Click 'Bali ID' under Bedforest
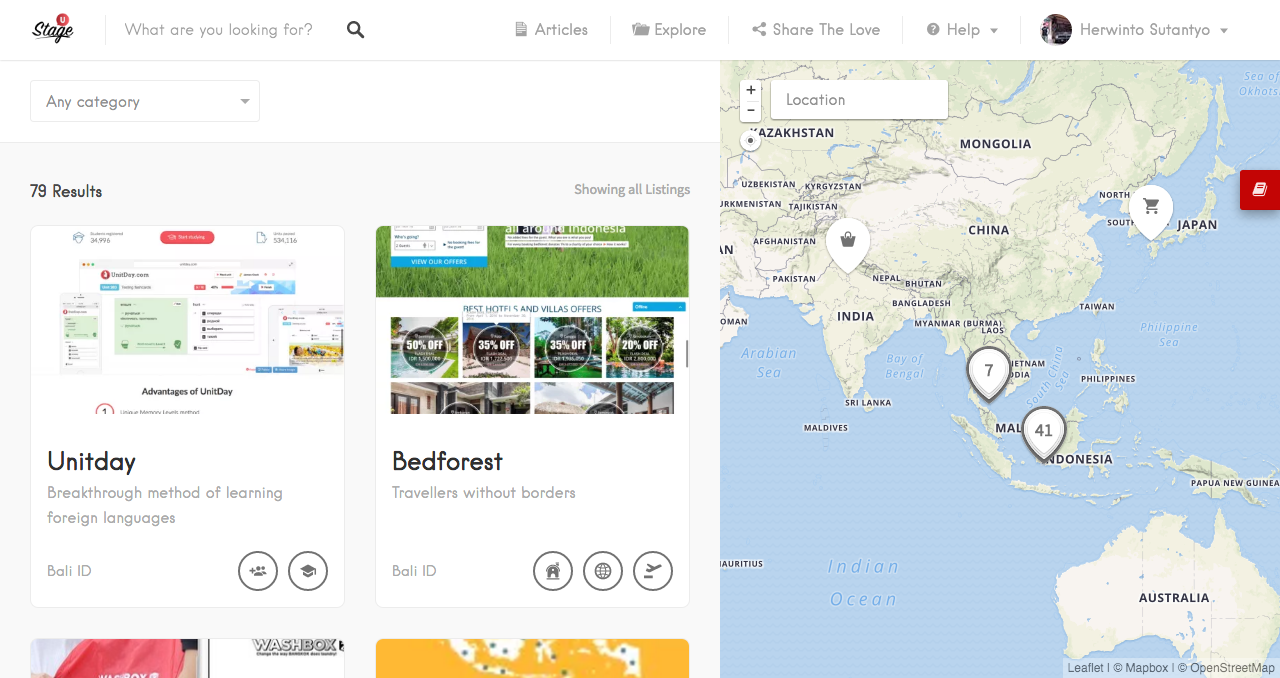 tap(414, 571)
